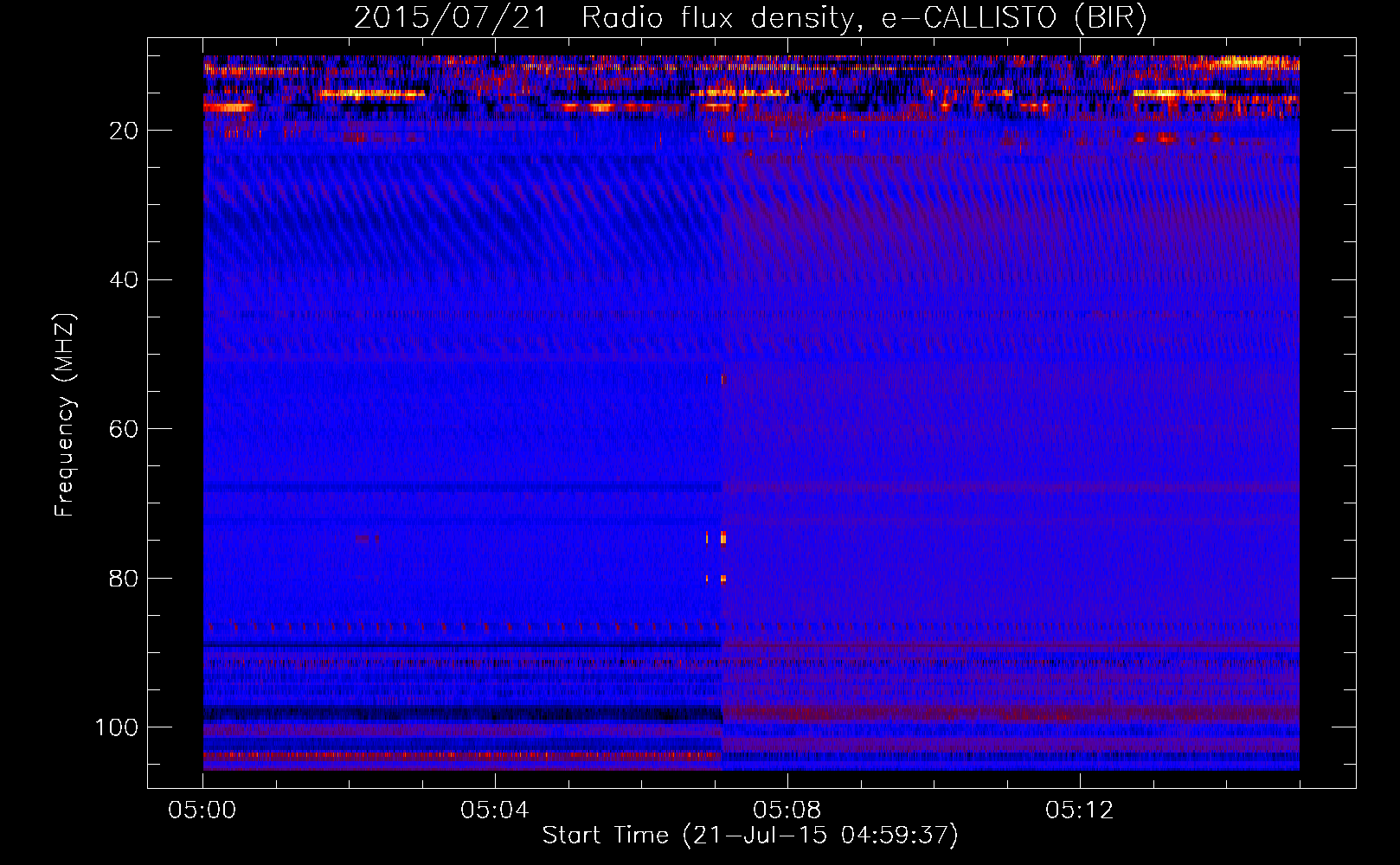
Task: Click the "05:08" time tick label
Action: [787, 811]
